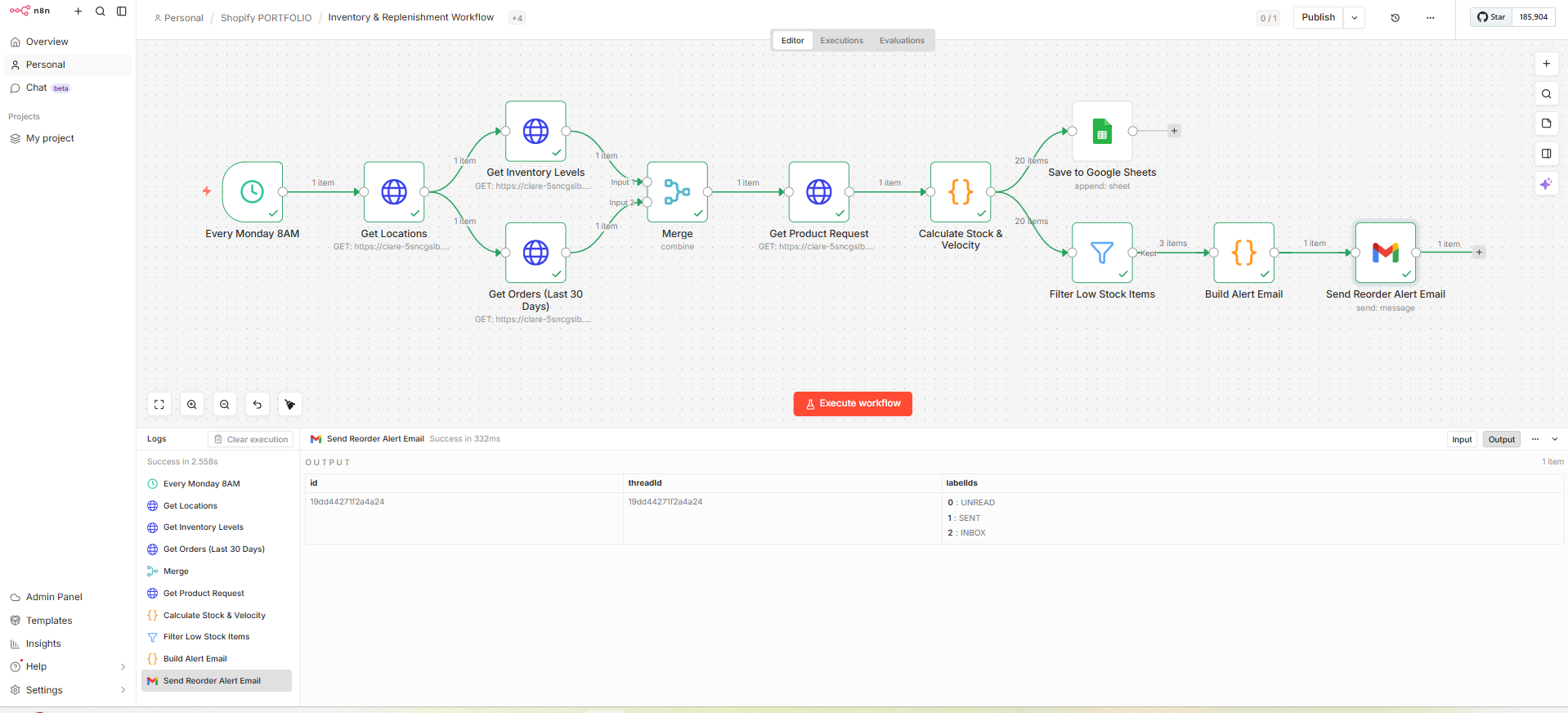Viewport: 1568px width, 713px height.
Task: Select Build Alert Email in logs list
Action: [217, 659]
